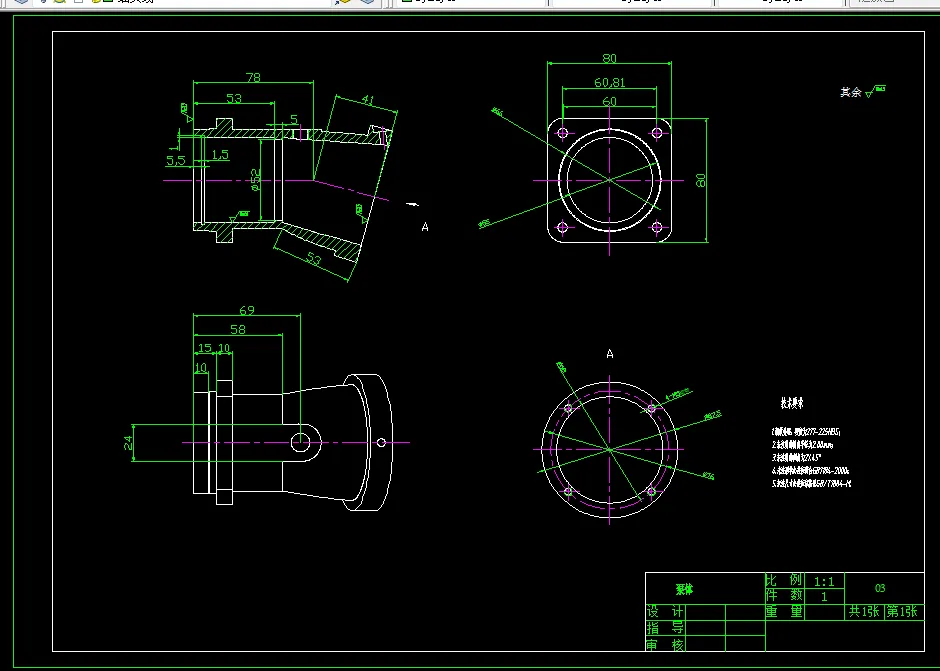
Task: Select the 技术要求 heading text
Action: point(792,403)
